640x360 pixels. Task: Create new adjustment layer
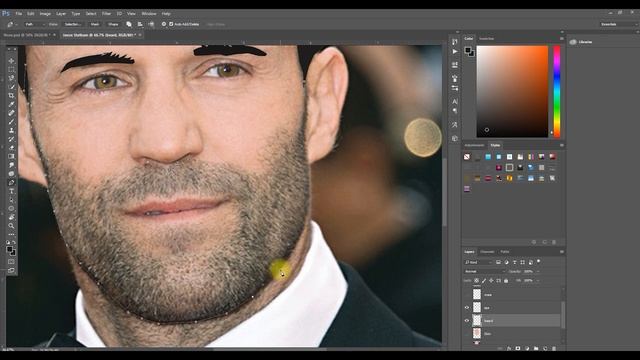527,349
